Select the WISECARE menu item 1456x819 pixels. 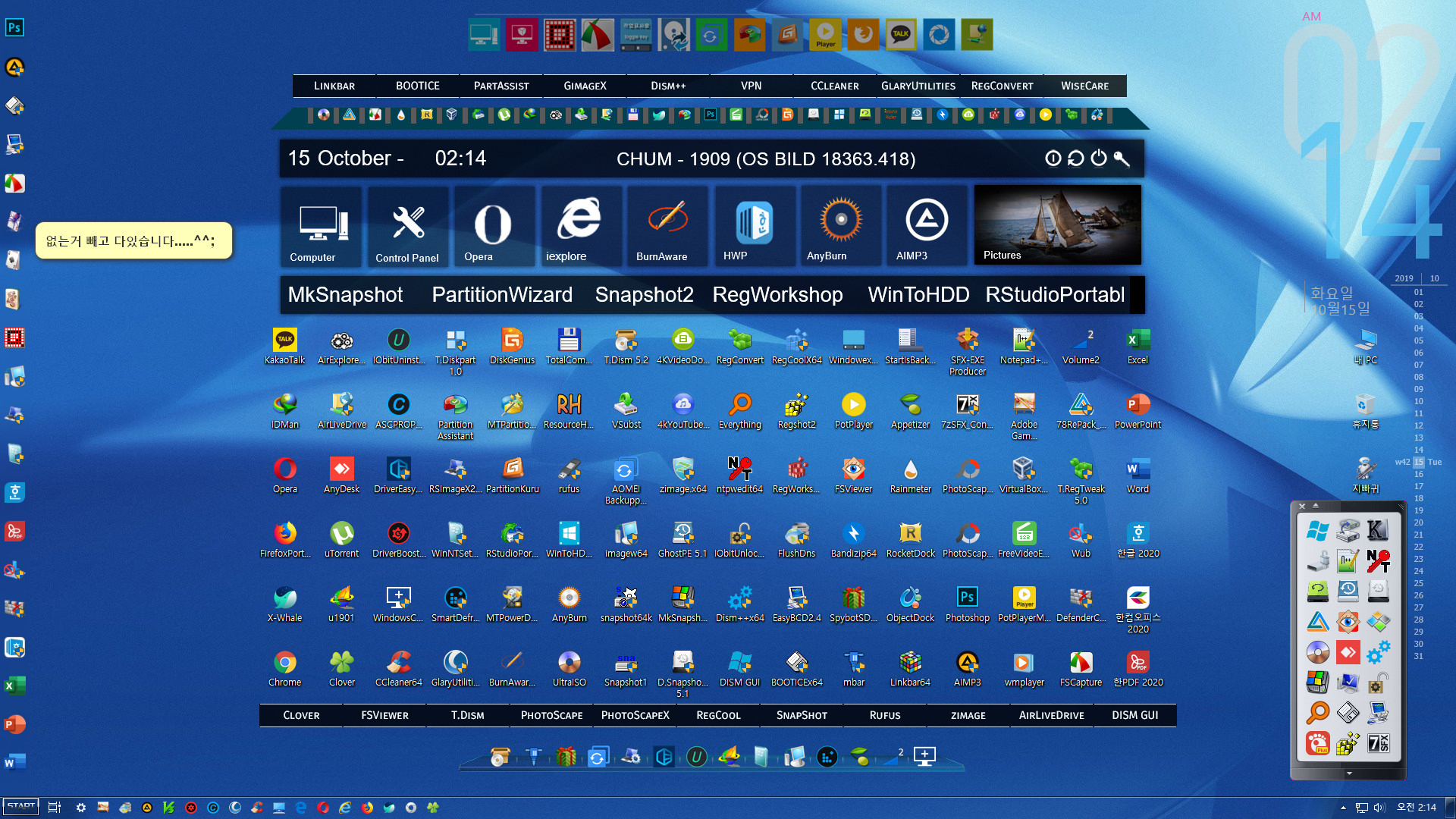(1085, 86)
